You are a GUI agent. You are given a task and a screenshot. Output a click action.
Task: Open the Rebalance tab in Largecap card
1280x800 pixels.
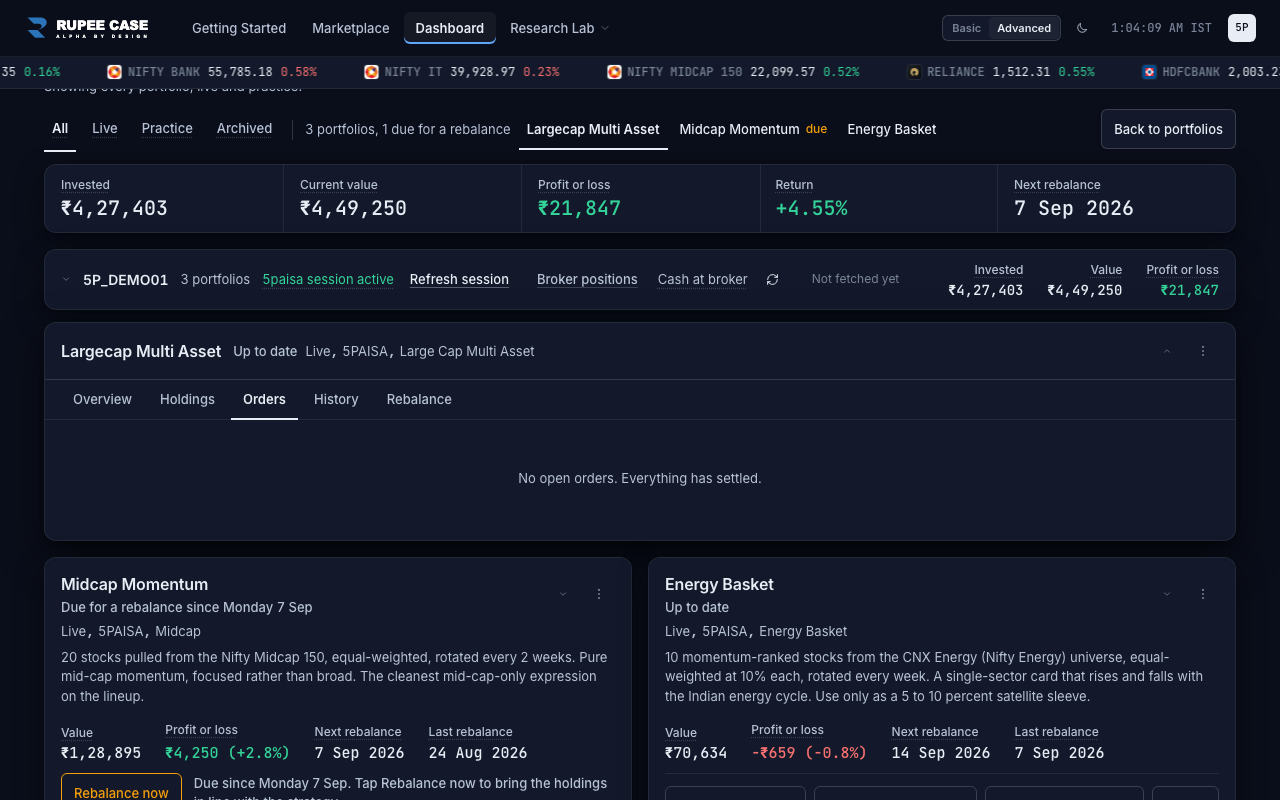point(419,399)
